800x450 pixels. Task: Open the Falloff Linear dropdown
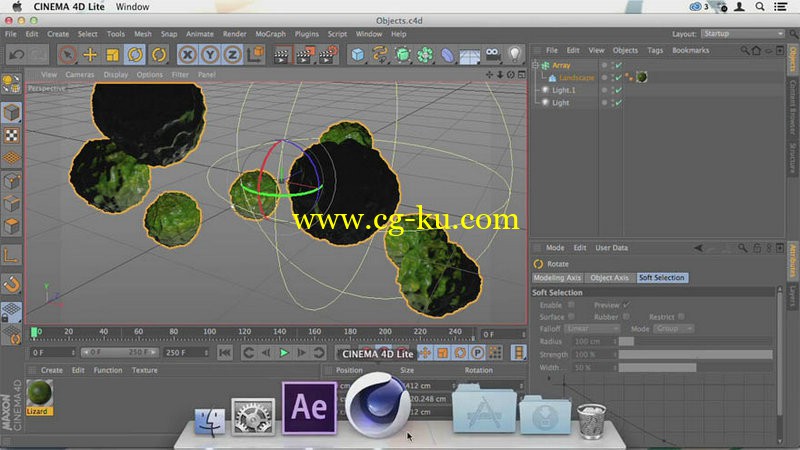(x=592, y=329)
